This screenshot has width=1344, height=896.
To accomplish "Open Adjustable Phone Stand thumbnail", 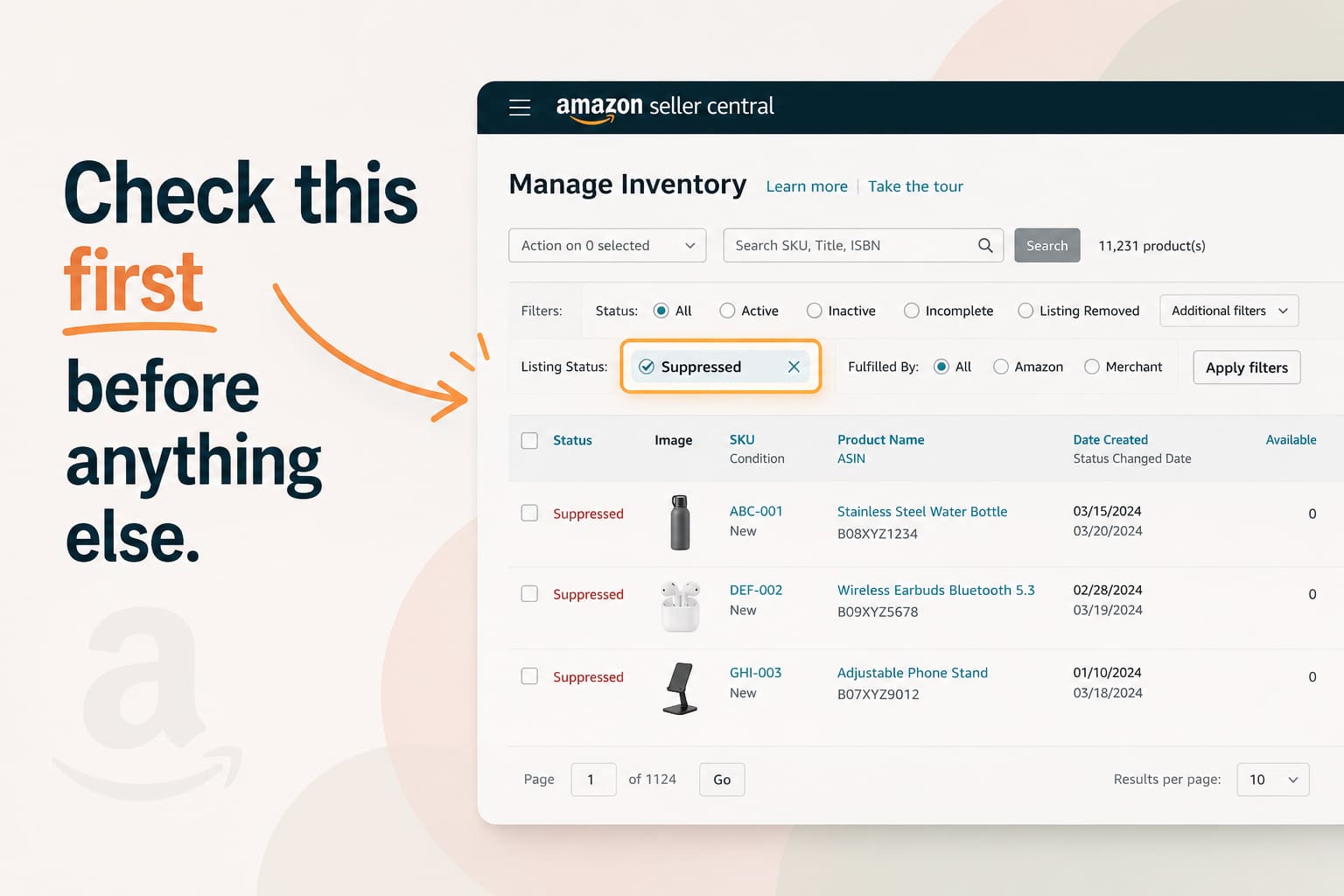I will tap(680, 688).
